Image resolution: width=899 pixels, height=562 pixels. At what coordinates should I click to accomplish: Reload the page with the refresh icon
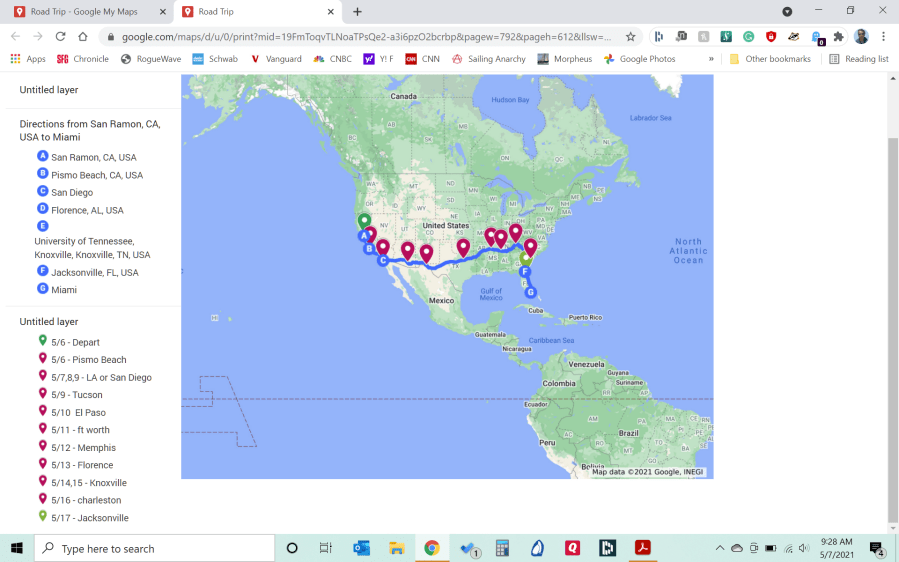[x=60, y=36]
